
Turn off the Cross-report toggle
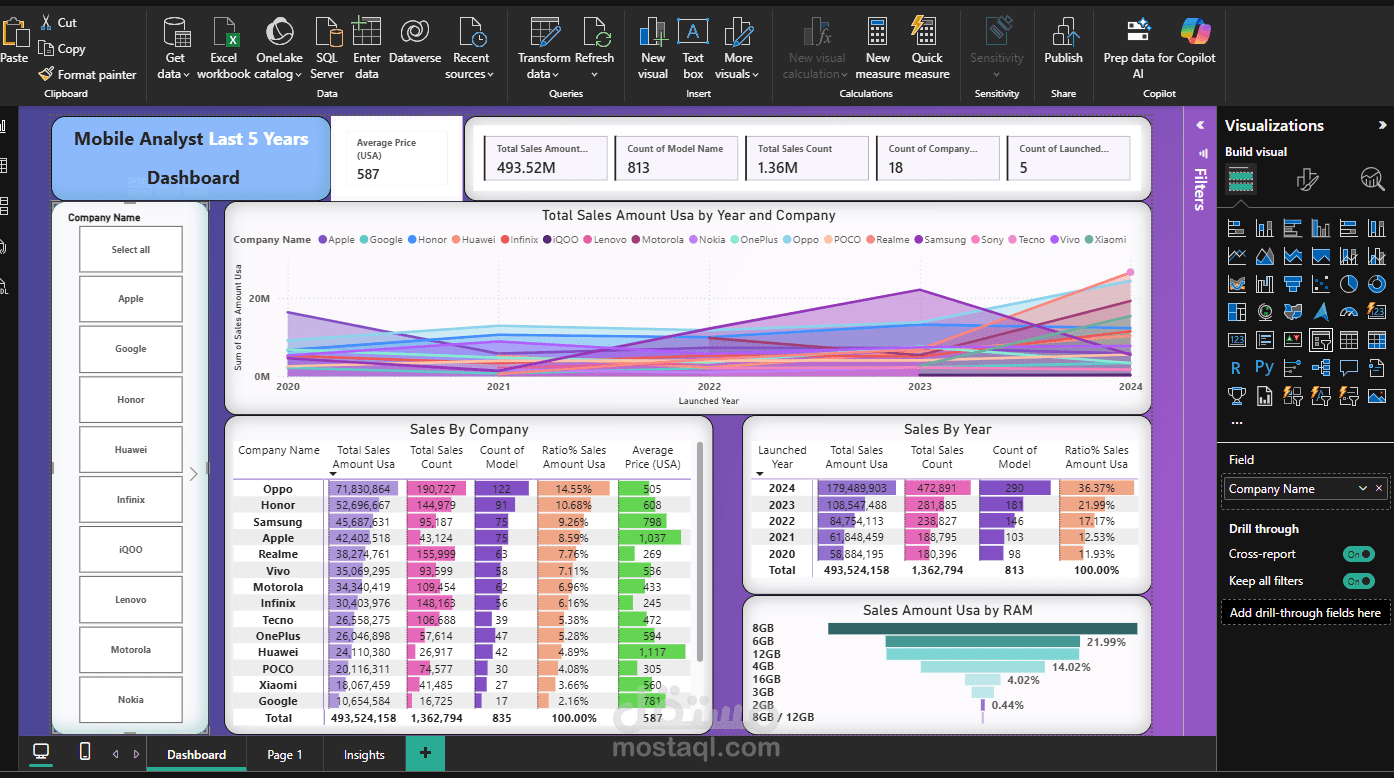[x=1360, y=553]
